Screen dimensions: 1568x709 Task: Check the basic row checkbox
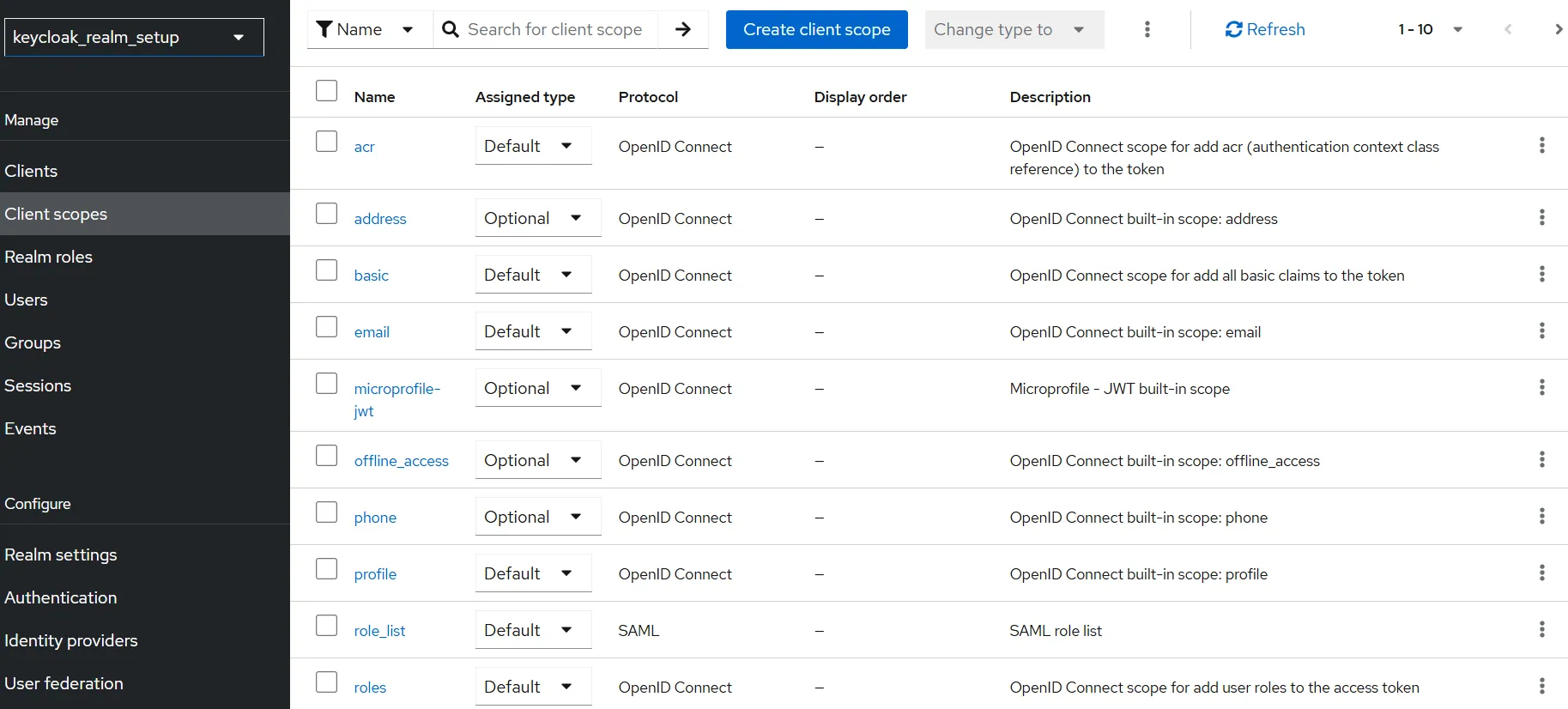(326, 270)
